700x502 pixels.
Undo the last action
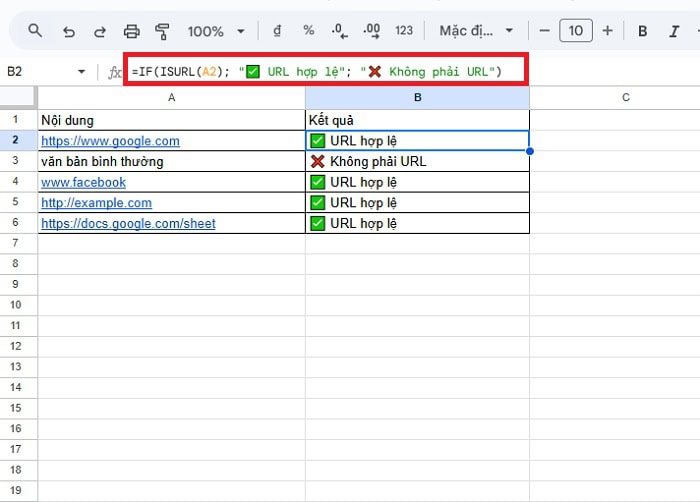pos(68,31)
